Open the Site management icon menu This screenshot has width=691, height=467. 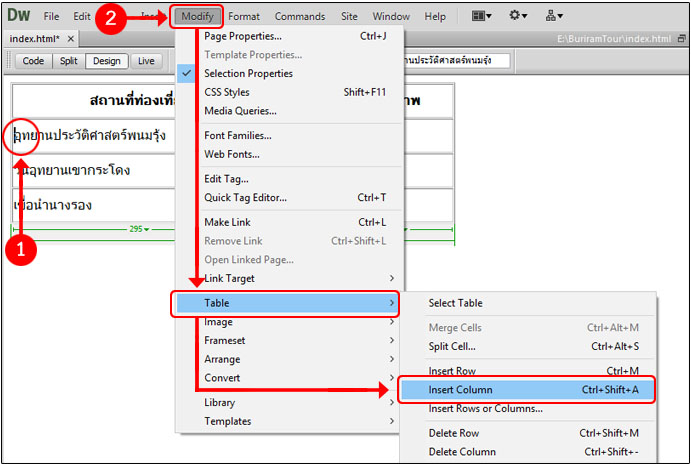click(554, 16)
